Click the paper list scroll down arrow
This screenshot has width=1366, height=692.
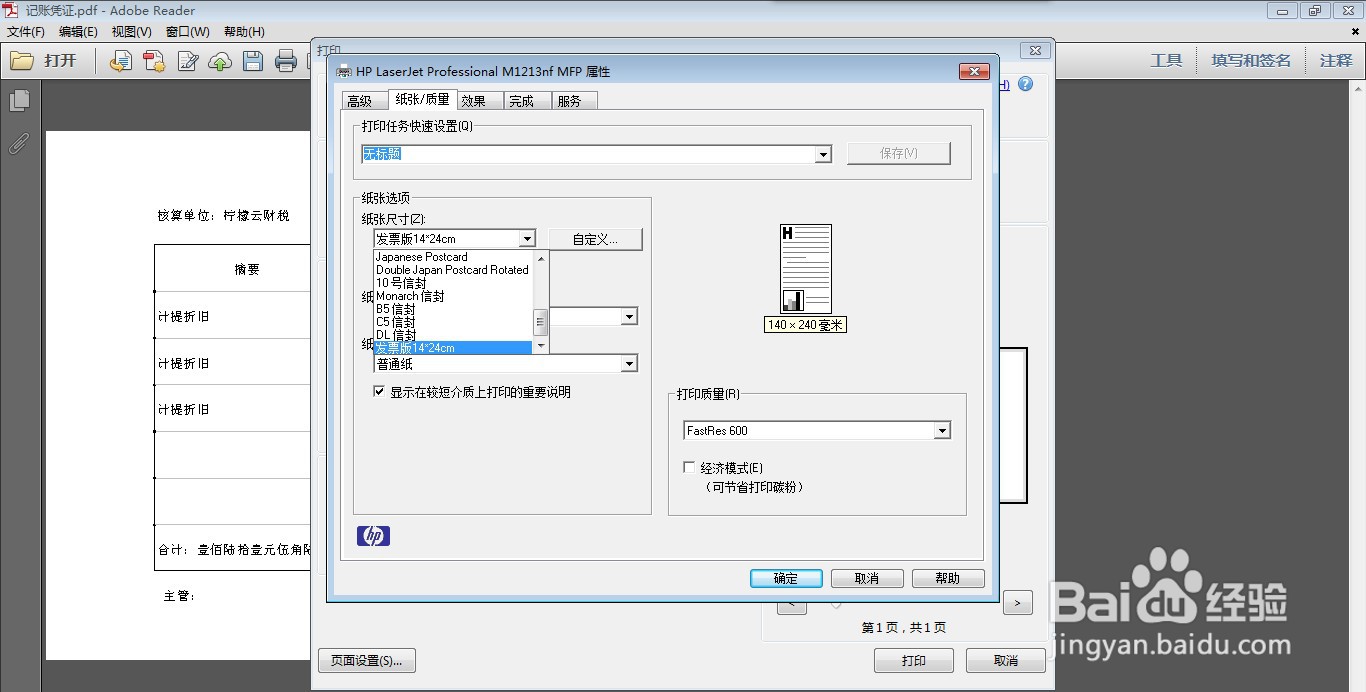click(541, 346)
